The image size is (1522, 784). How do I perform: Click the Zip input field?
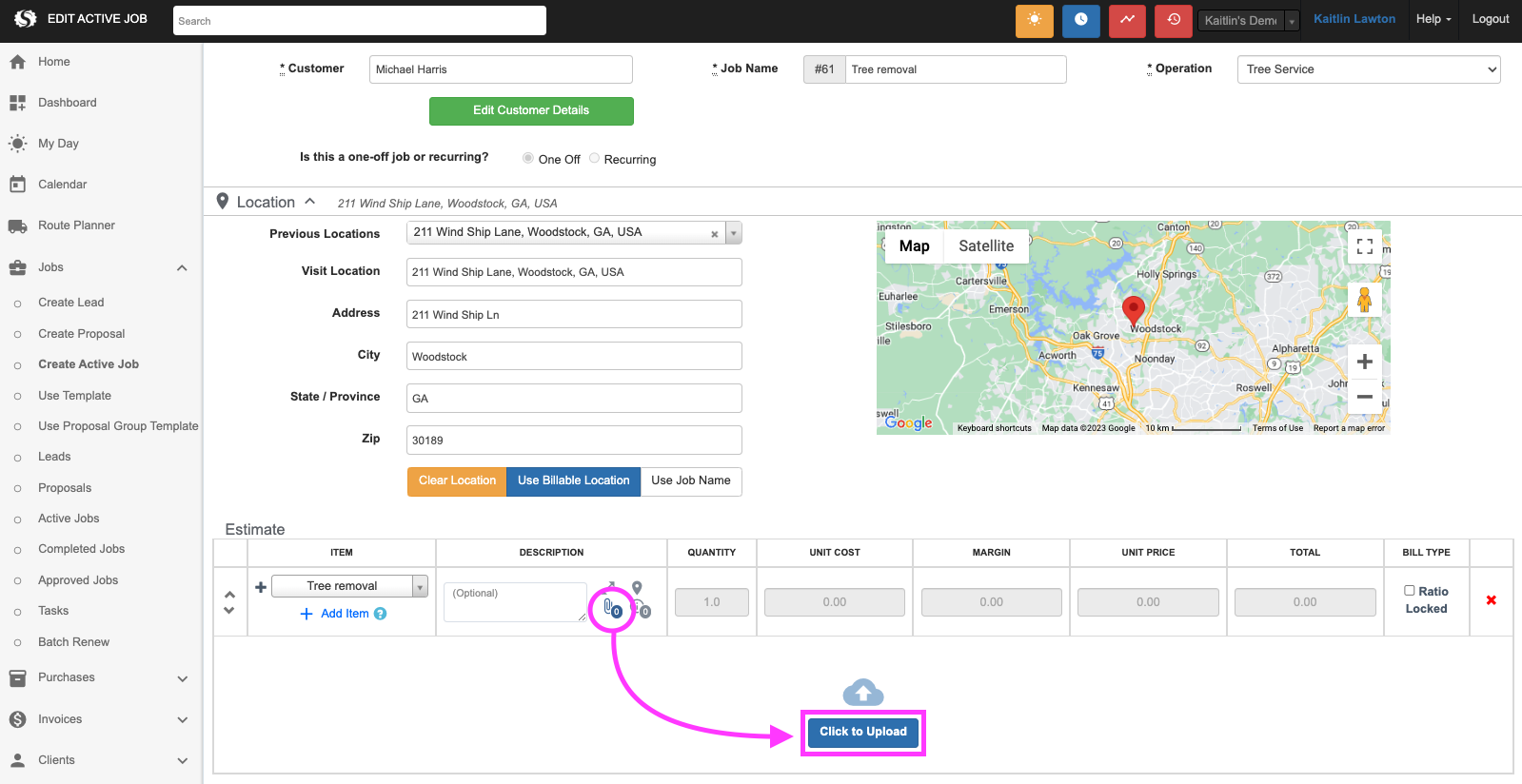[x=574, y=441]
